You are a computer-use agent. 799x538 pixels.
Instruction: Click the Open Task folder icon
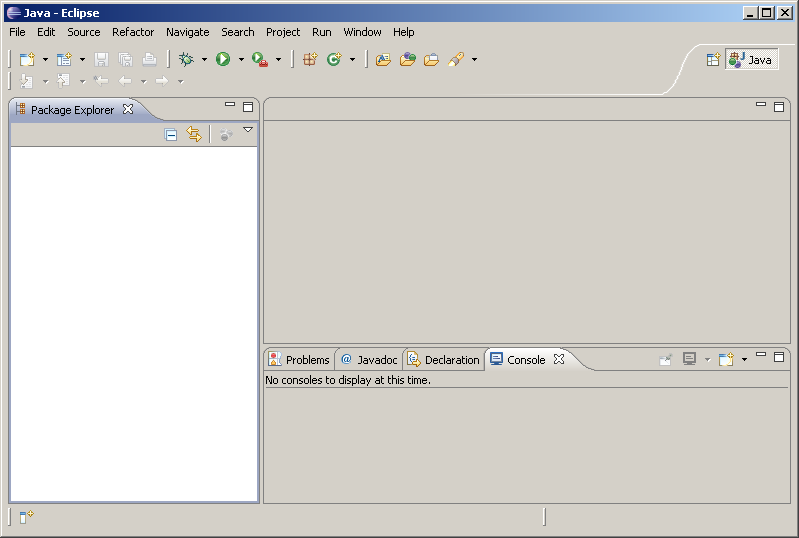coord(408,60)
